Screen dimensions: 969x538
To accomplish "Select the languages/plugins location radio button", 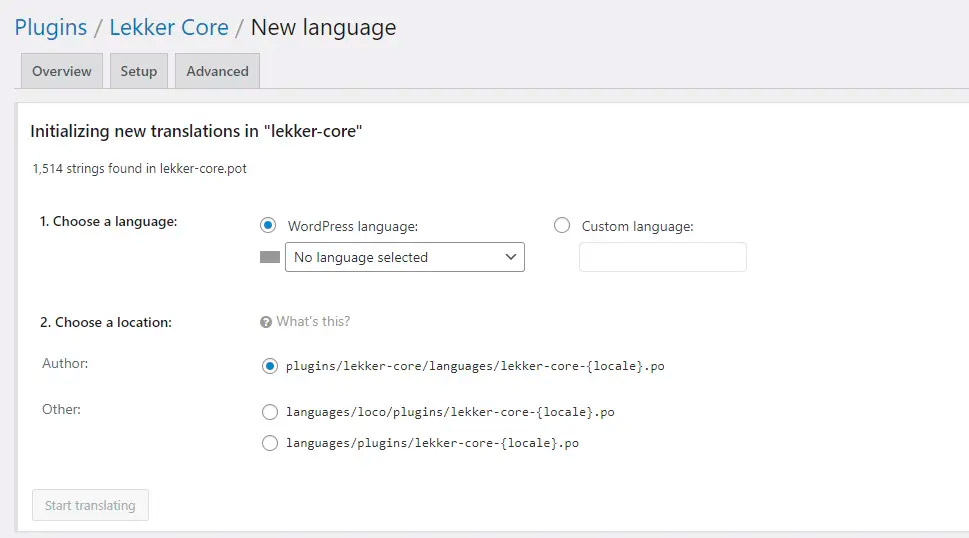I will pyautogui.click(x=269, y=443).
